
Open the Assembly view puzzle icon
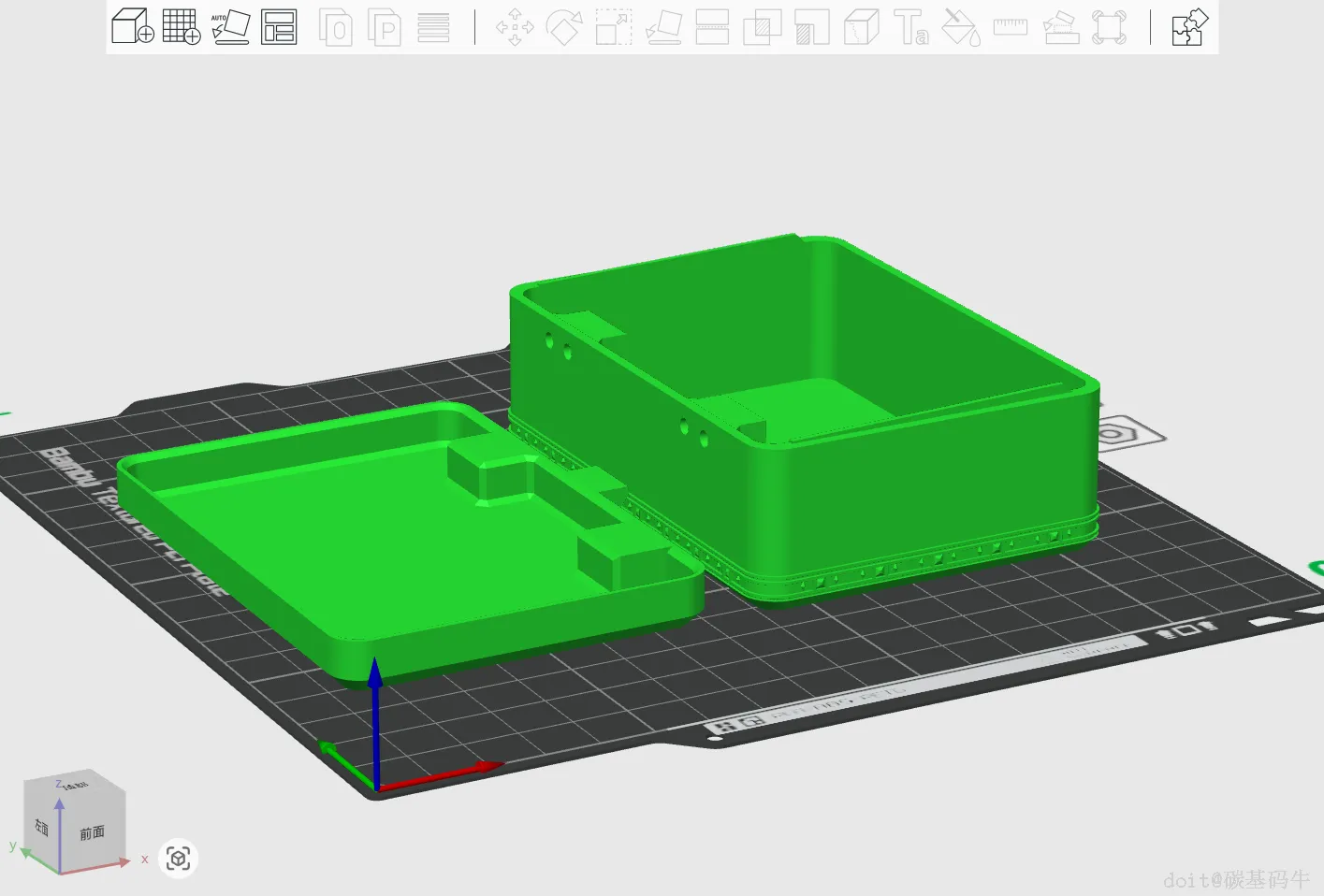tap(1189, 27)
